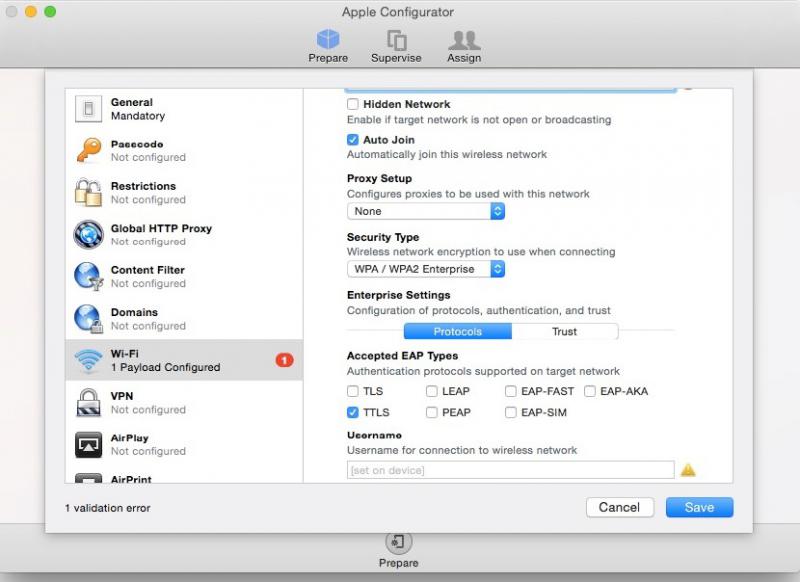Switch to the Trust tab
This screenshot has width=800, height=582.
(565, 332)
